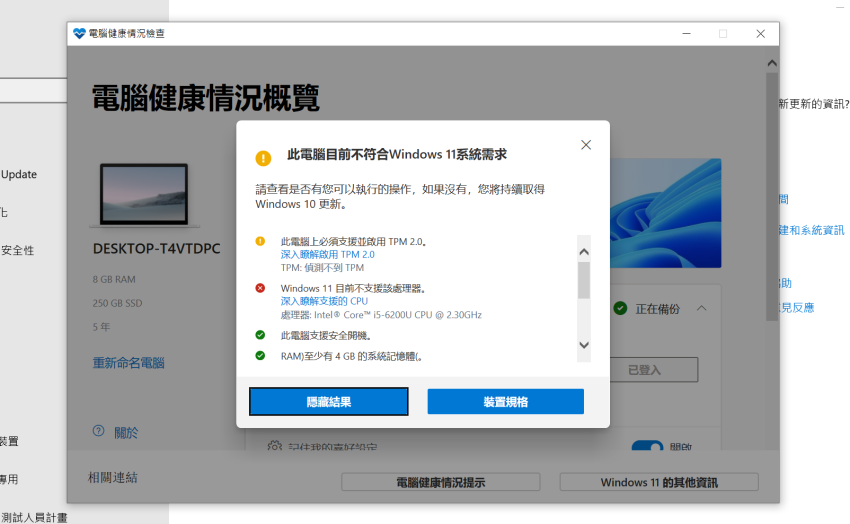The width and height of the screenshot is (850, 524).
Task: Open Windows 11 的其他資訊 button
Action: (x=659, y=482)
